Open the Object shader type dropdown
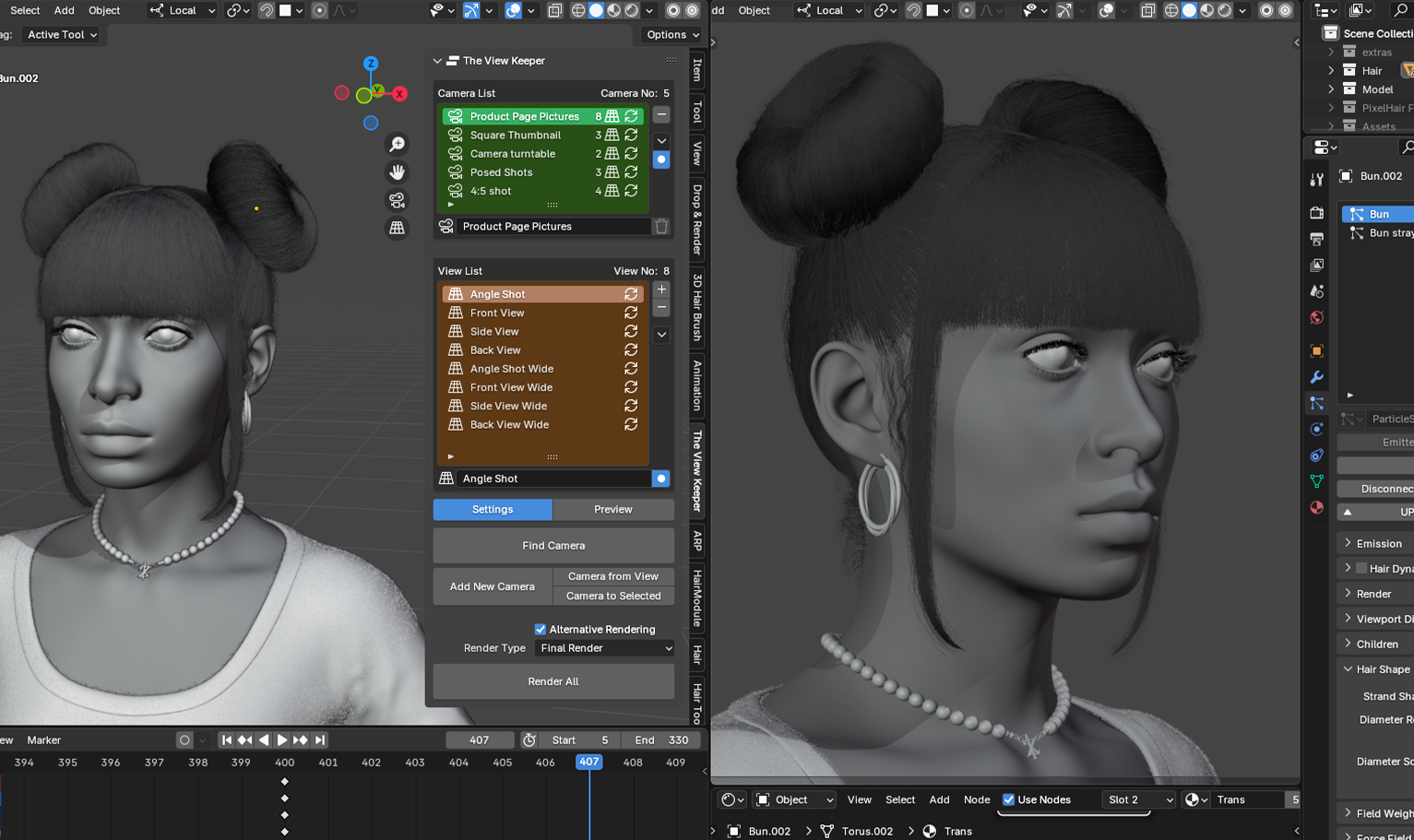The width and height of the screenshot is (1414, 840). [x=794, y=799]
